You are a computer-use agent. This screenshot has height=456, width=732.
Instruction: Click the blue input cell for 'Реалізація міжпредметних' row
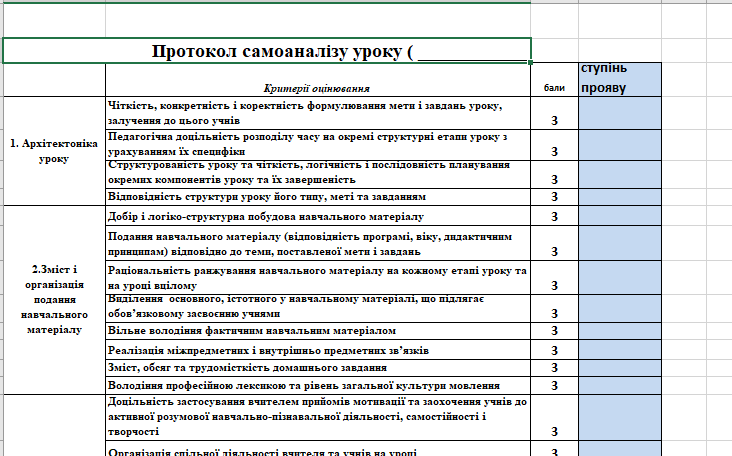point(620,350)
